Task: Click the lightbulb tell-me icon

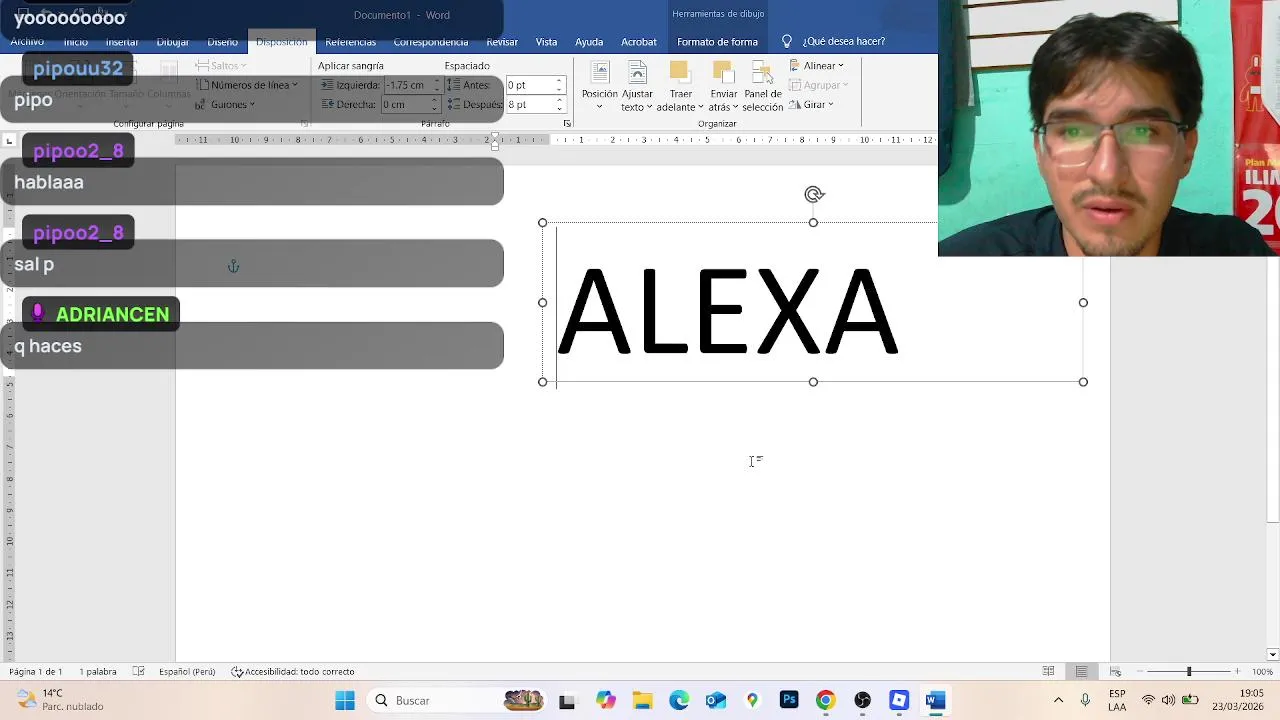Action: tap(786, 41)
